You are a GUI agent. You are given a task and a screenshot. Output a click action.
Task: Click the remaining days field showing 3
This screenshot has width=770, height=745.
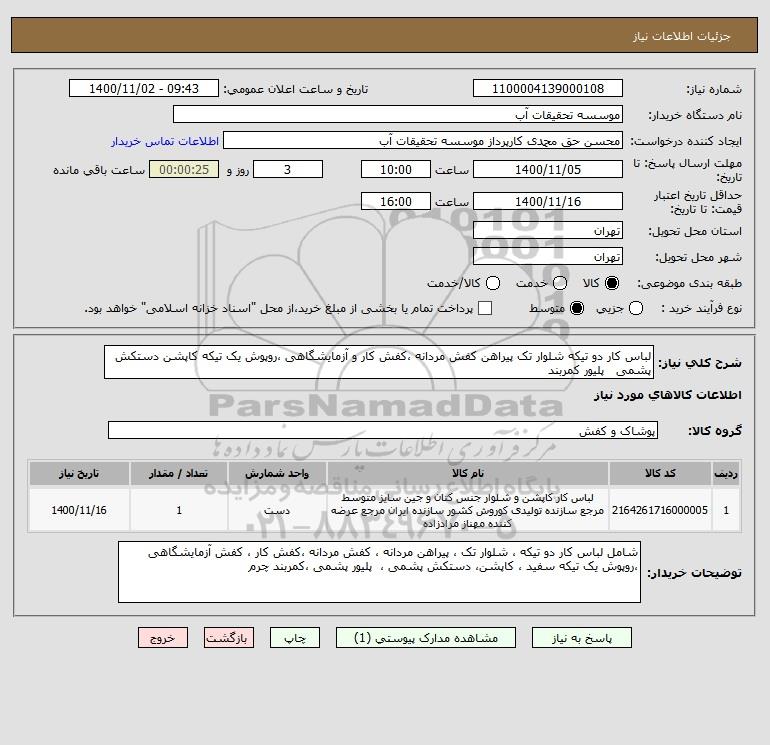pyautogui.click(x=288, y=169)
